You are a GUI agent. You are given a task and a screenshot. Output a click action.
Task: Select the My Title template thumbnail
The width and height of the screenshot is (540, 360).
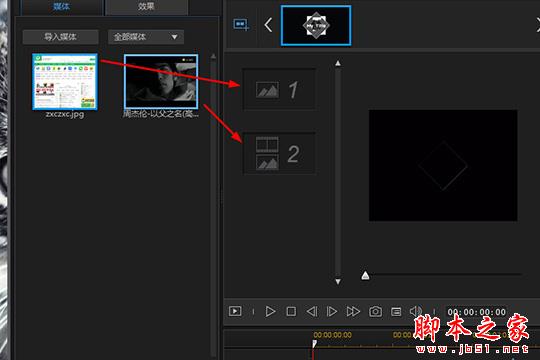316,25
